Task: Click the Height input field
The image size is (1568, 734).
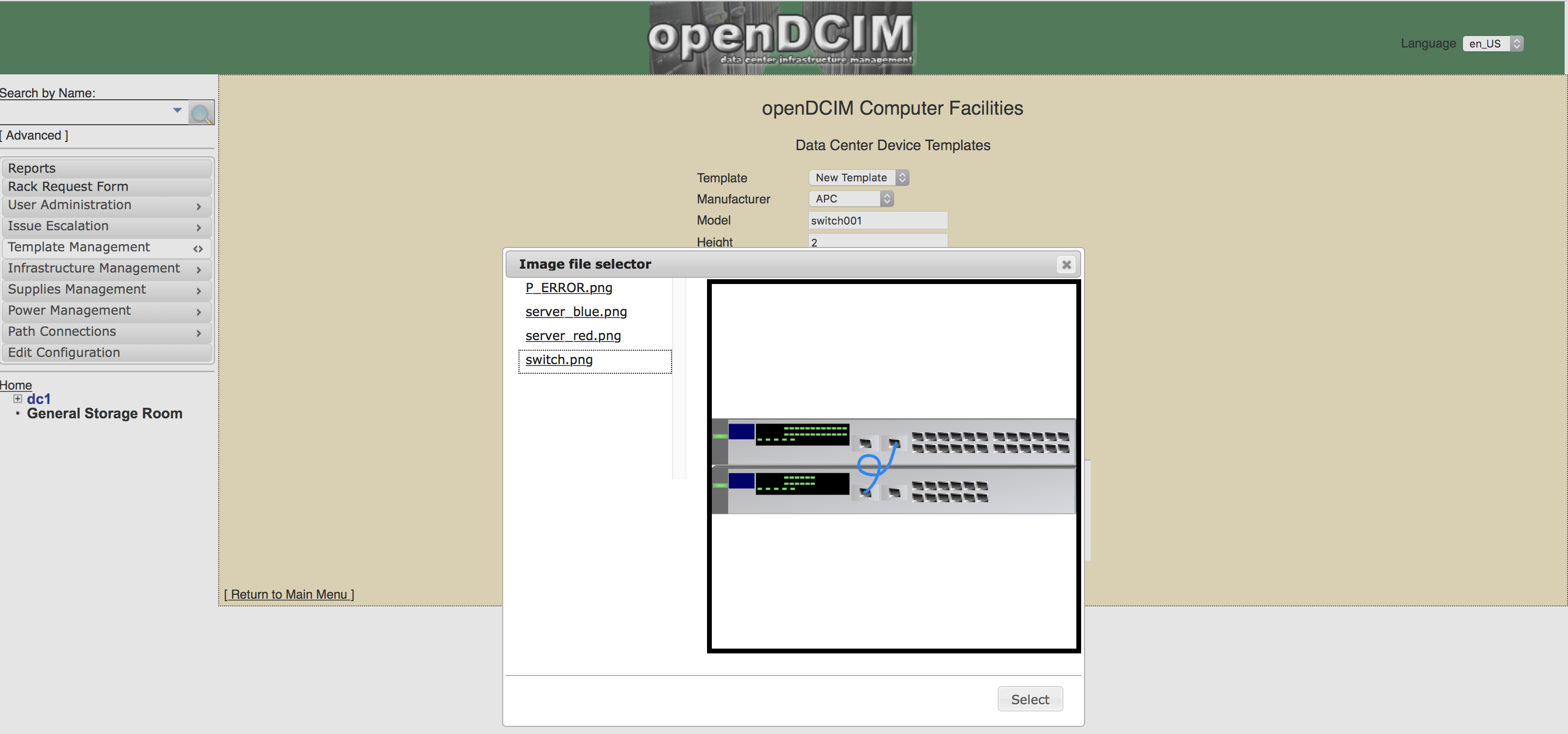Action: pos(878,241)
